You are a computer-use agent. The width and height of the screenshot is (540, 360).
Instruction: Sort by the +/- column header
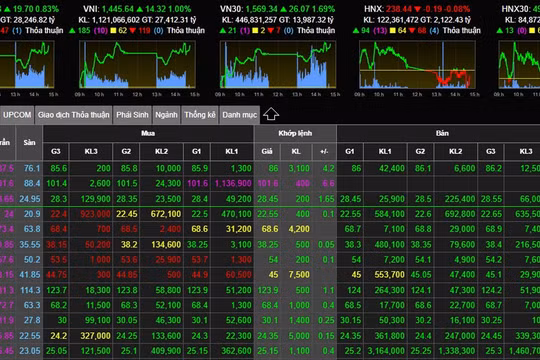[324, 151]
